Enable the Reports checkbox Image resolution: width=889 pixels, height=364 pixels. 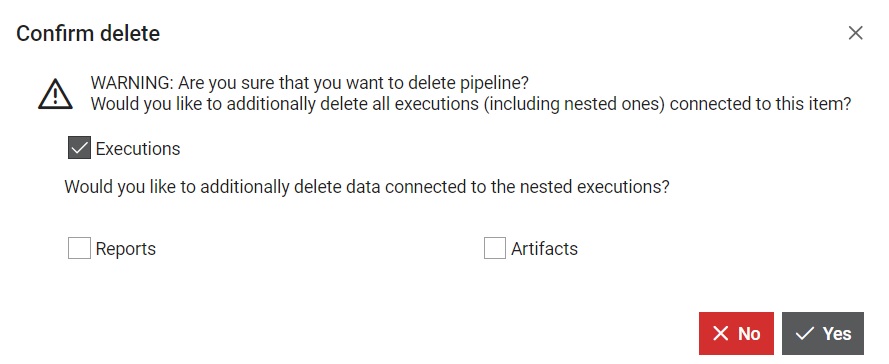79,248
